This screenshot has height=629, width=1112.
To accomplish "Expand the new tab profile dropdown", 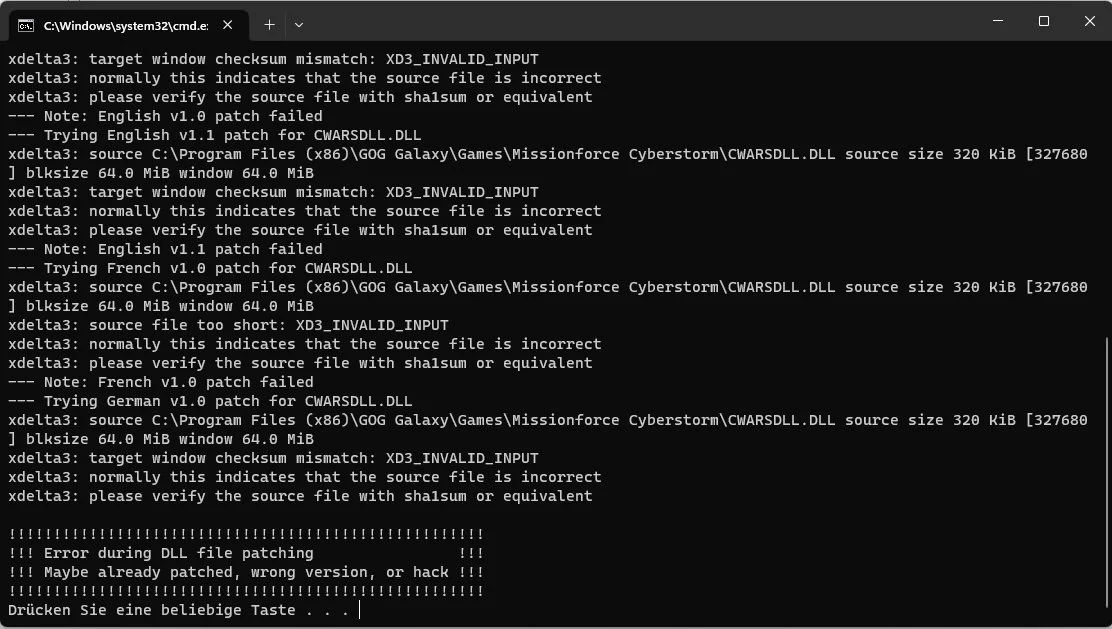I will point(299,25).
